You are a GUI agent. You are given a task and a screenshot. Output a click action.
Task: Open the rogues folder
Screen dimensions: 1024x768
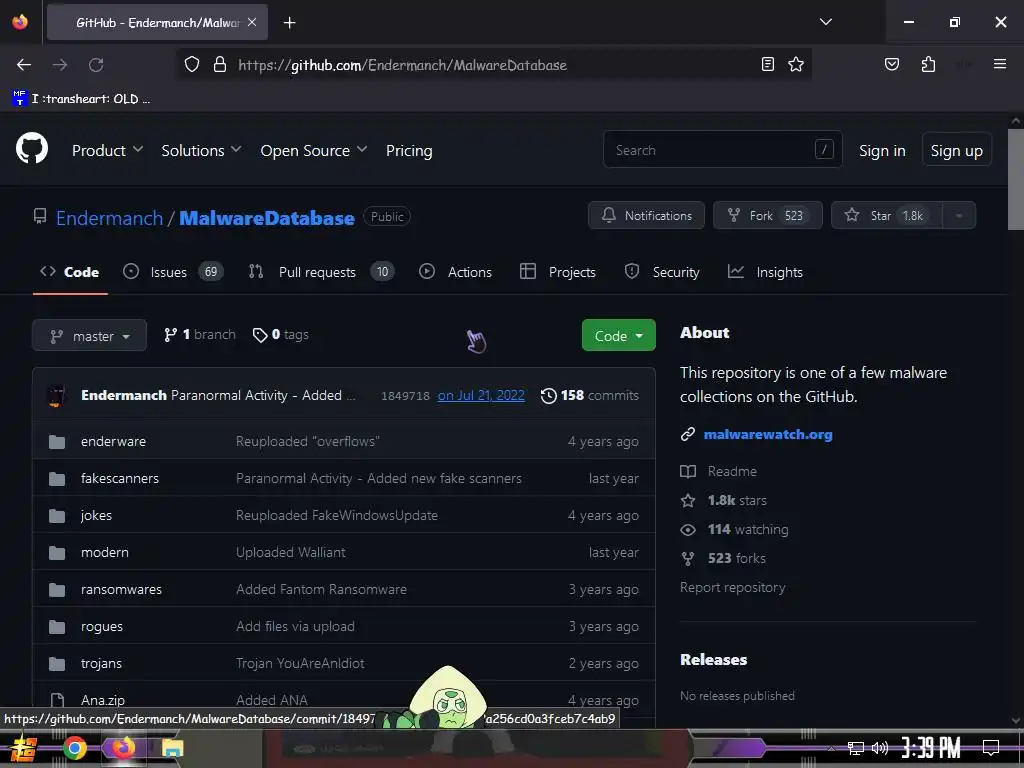coord(101,626)
